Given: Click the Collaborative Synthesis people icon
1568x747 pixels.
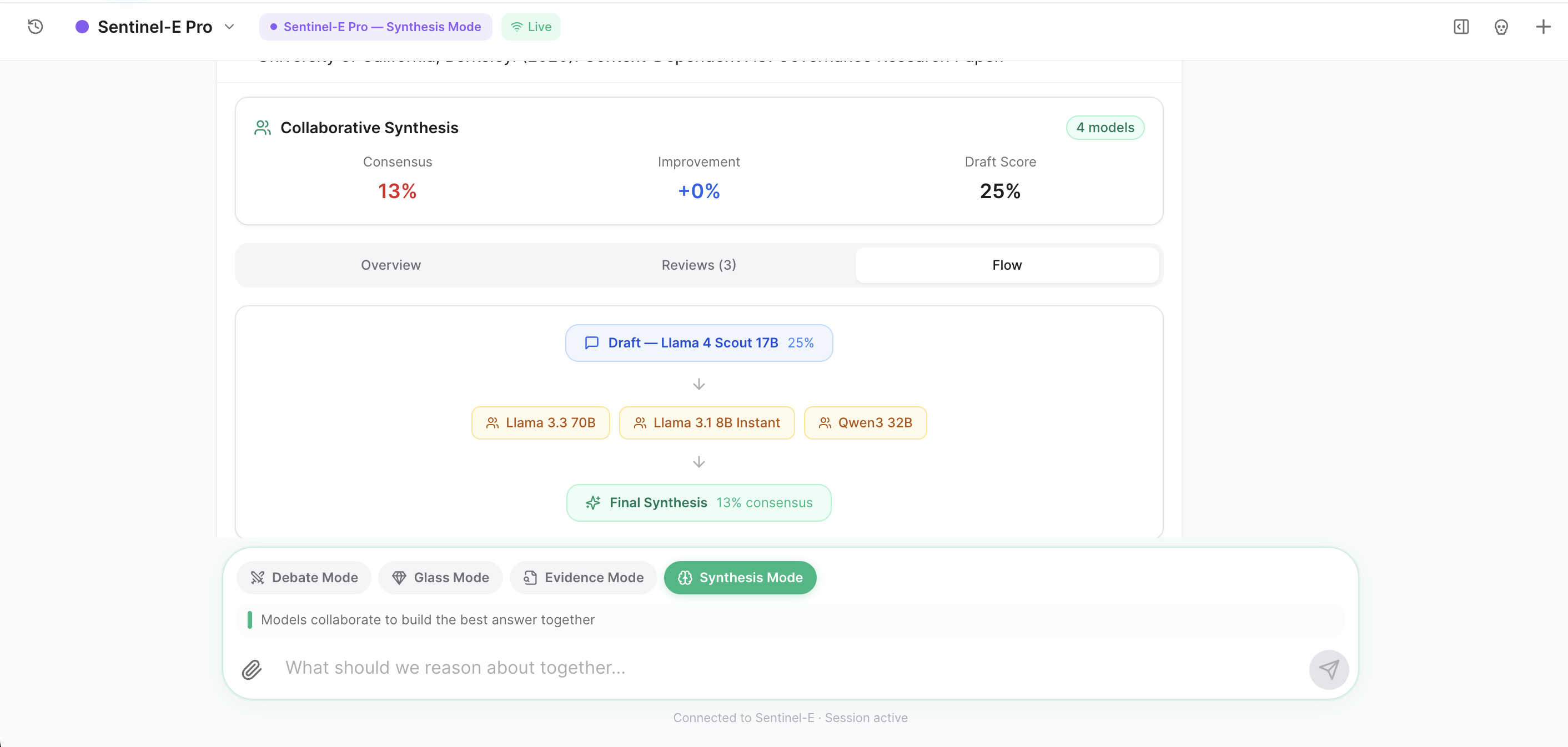Looking at the screenshot, I should 262,128.
